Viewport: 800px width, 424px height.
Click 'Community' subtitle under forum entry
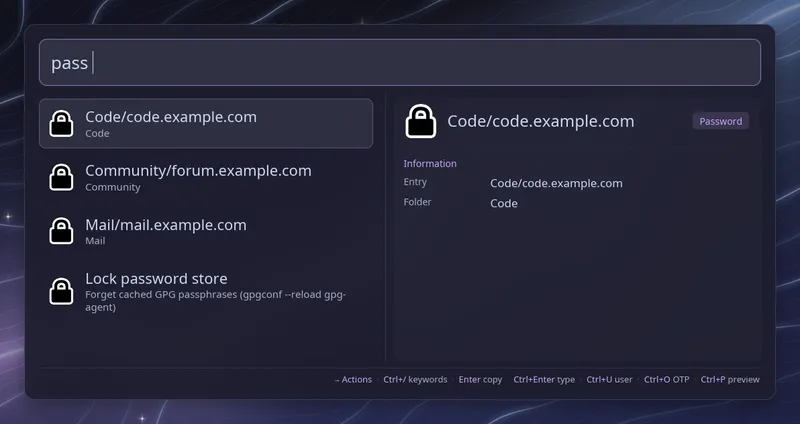coord(113,187)
